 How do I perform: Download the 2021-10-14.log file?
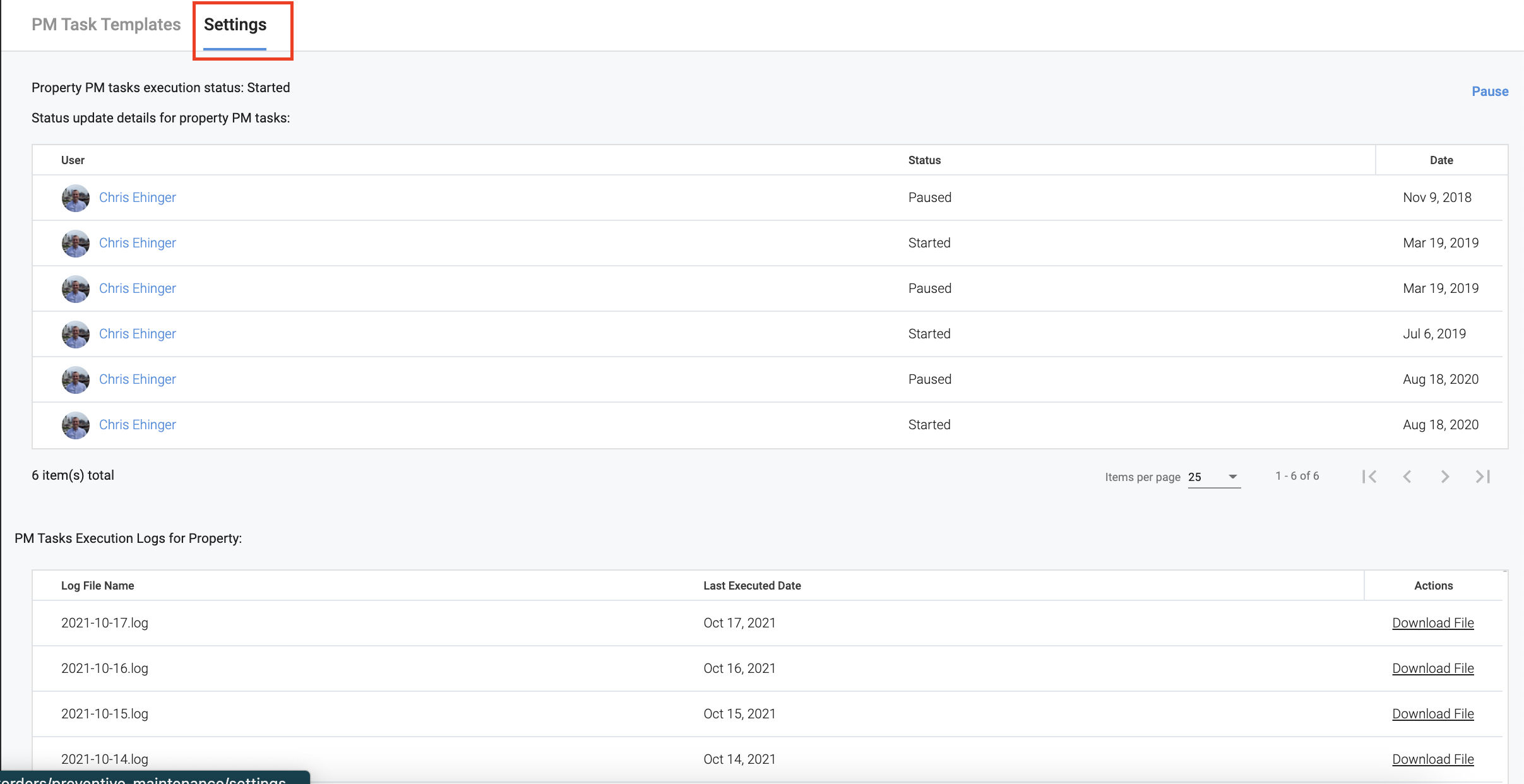click(1432, 759)
